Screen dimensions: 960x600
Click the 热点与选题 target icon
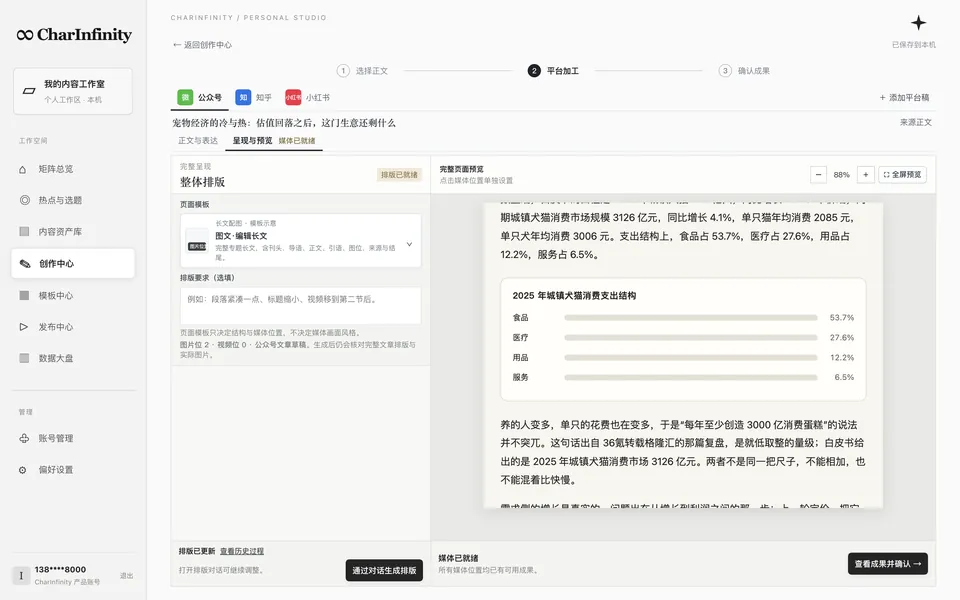click(24, 200)
